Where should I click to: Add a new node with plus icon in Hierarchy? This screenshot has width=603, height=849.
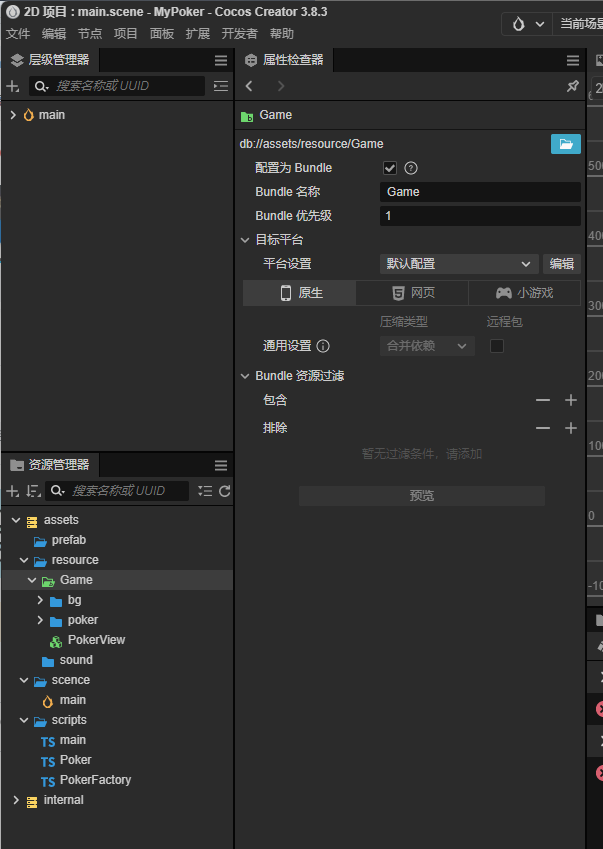click(12, 86)
